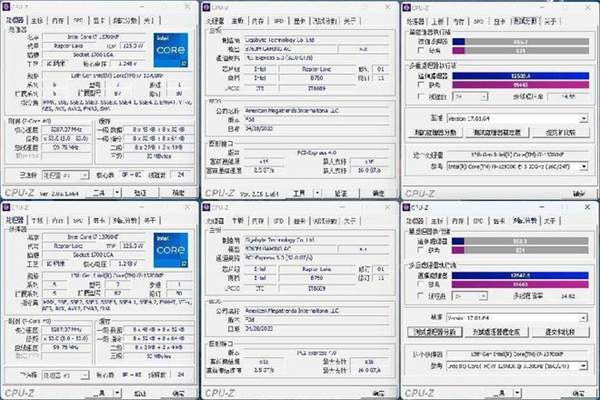The width and height of the screenshot is (600, 400).
Task: Click the CPU-Z title icon in the 1.248 V processor window
Action: (x=7, y=7)
